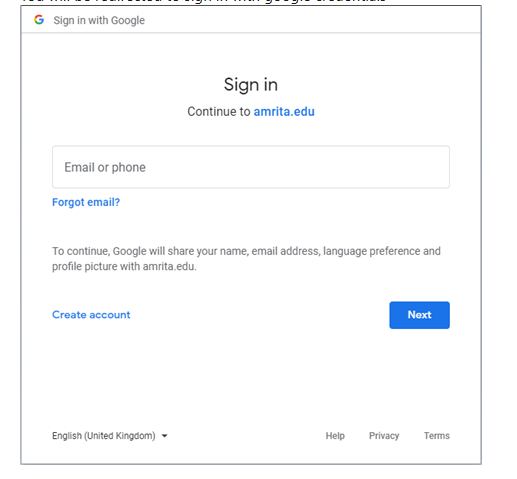517x479 pixels.
Task: Click the 'Continue to' label text
Action: [218, 112]
